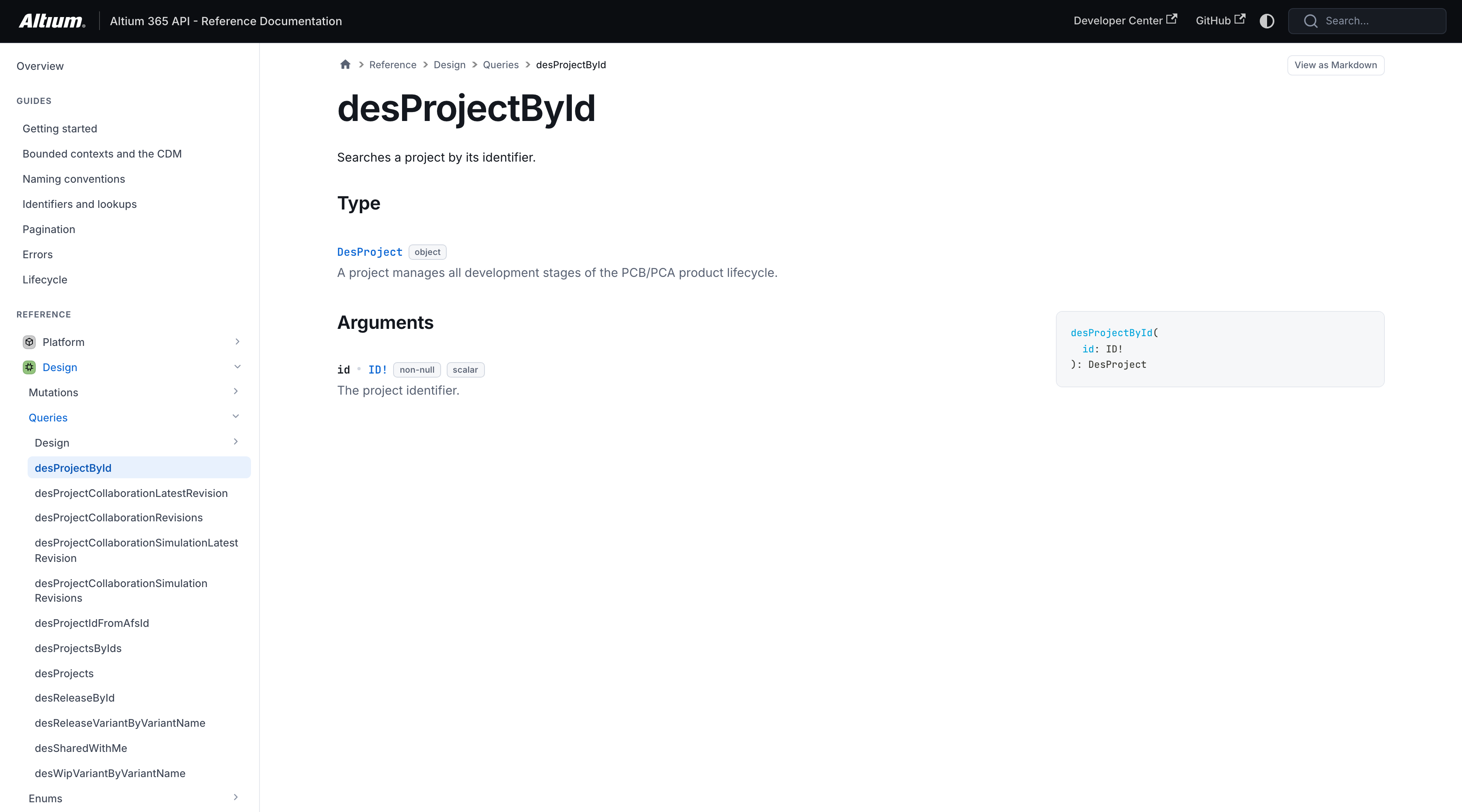This screenshot has height=812, width=1462.
Task: Select desReleaseById in sidebar
Action: (74, 698)
